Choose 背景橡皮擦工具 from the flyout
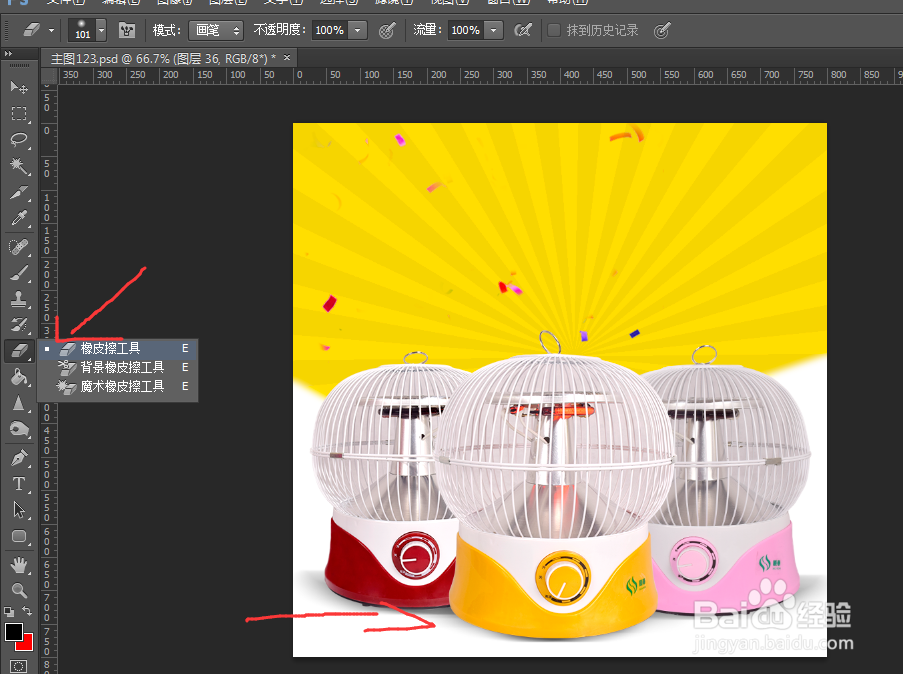 [118, 368]
